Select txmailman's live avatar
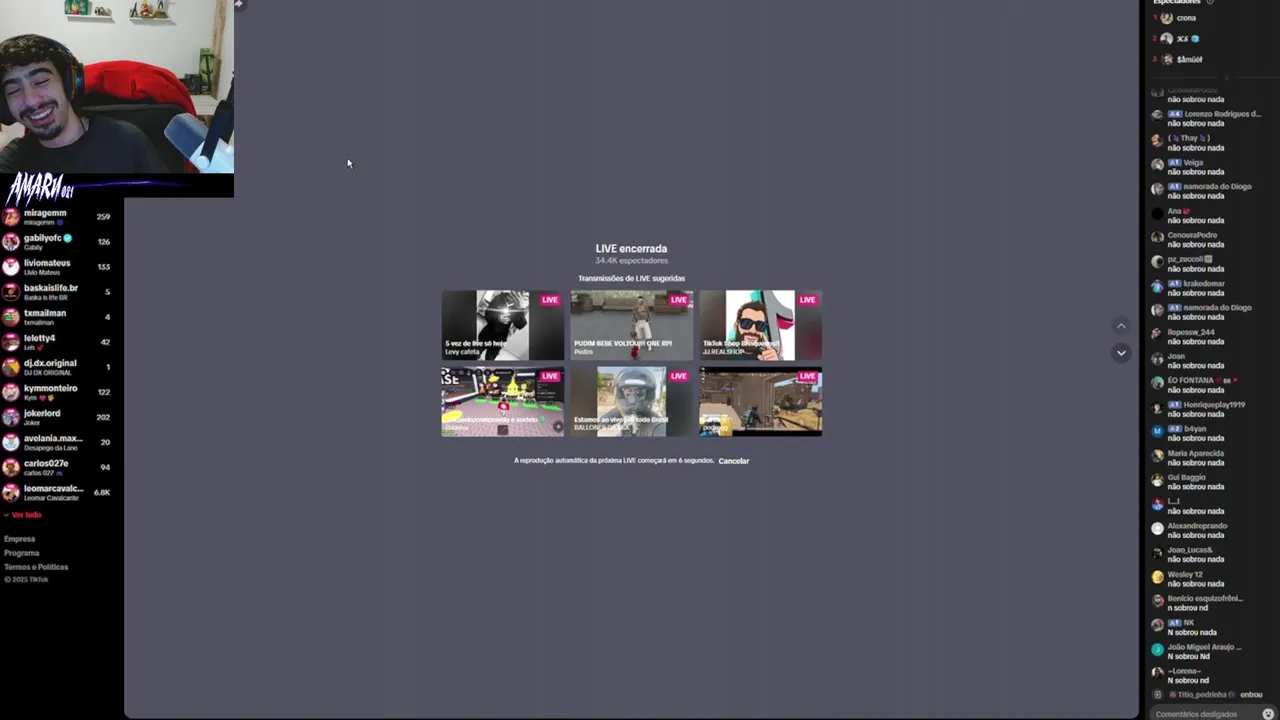Screen dimensions: 1280x720 click(11, 317)
